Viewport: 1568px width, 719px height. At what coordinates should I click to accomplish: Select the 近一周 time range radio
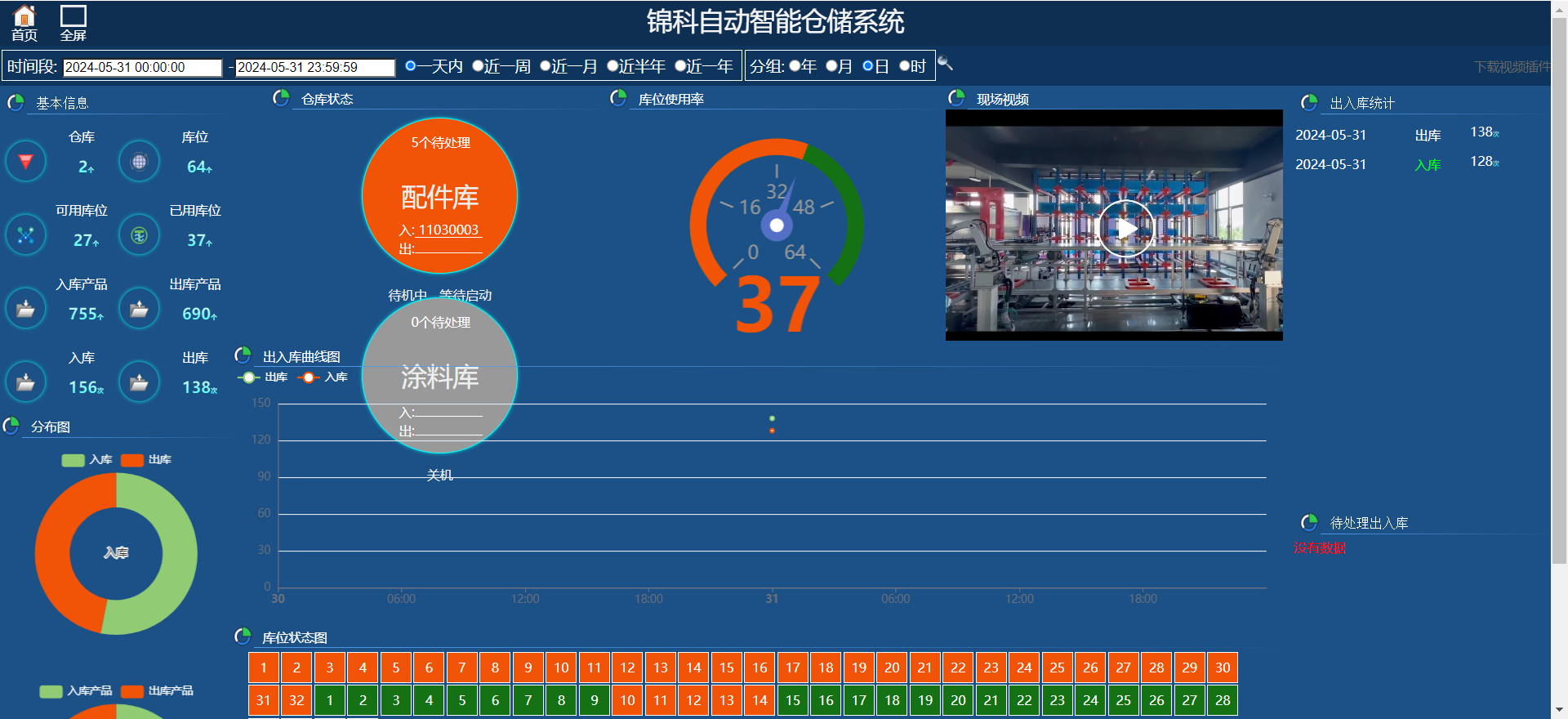pyautogui.click(x=479, y=66)
